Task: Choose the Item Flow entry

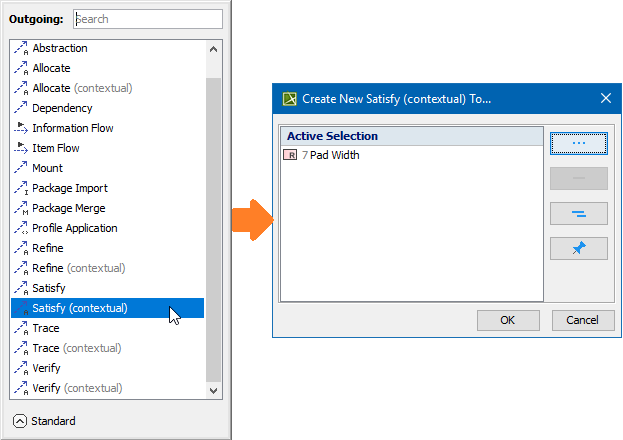Action: pyautogui.click(x=56, y=148)
